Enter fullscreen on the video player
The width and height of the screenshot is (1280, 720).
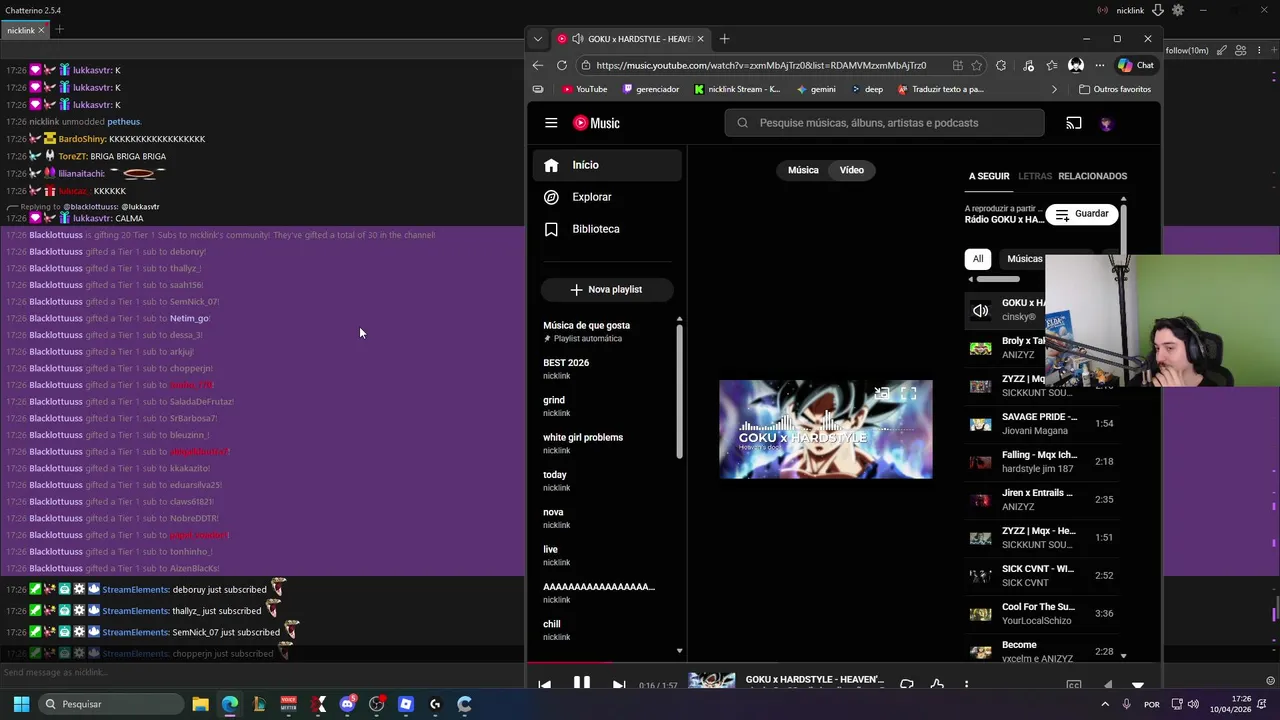pyautogui.click(x=908, y=394)
